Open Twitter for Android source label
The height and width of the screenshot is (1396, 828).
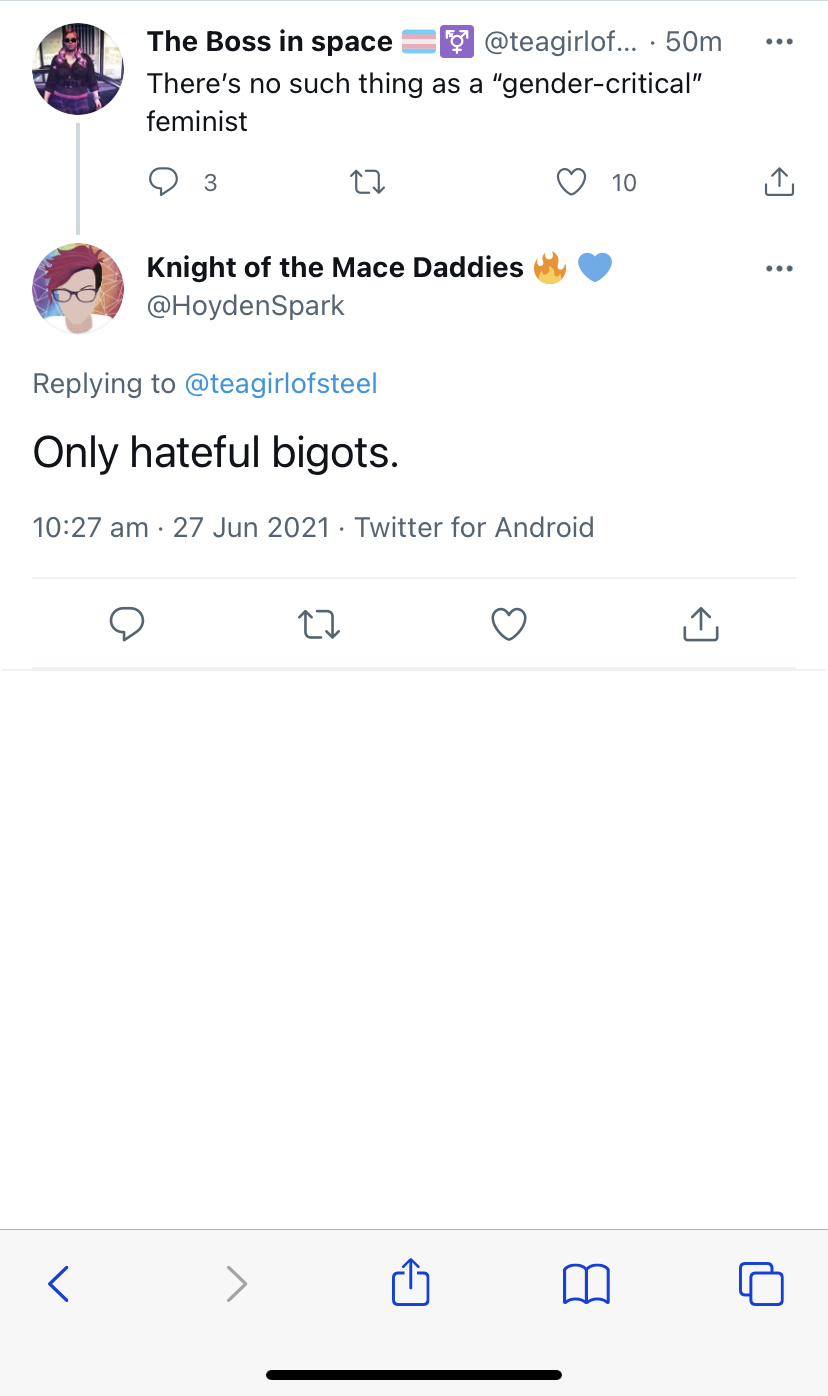(x=474, y=527)
